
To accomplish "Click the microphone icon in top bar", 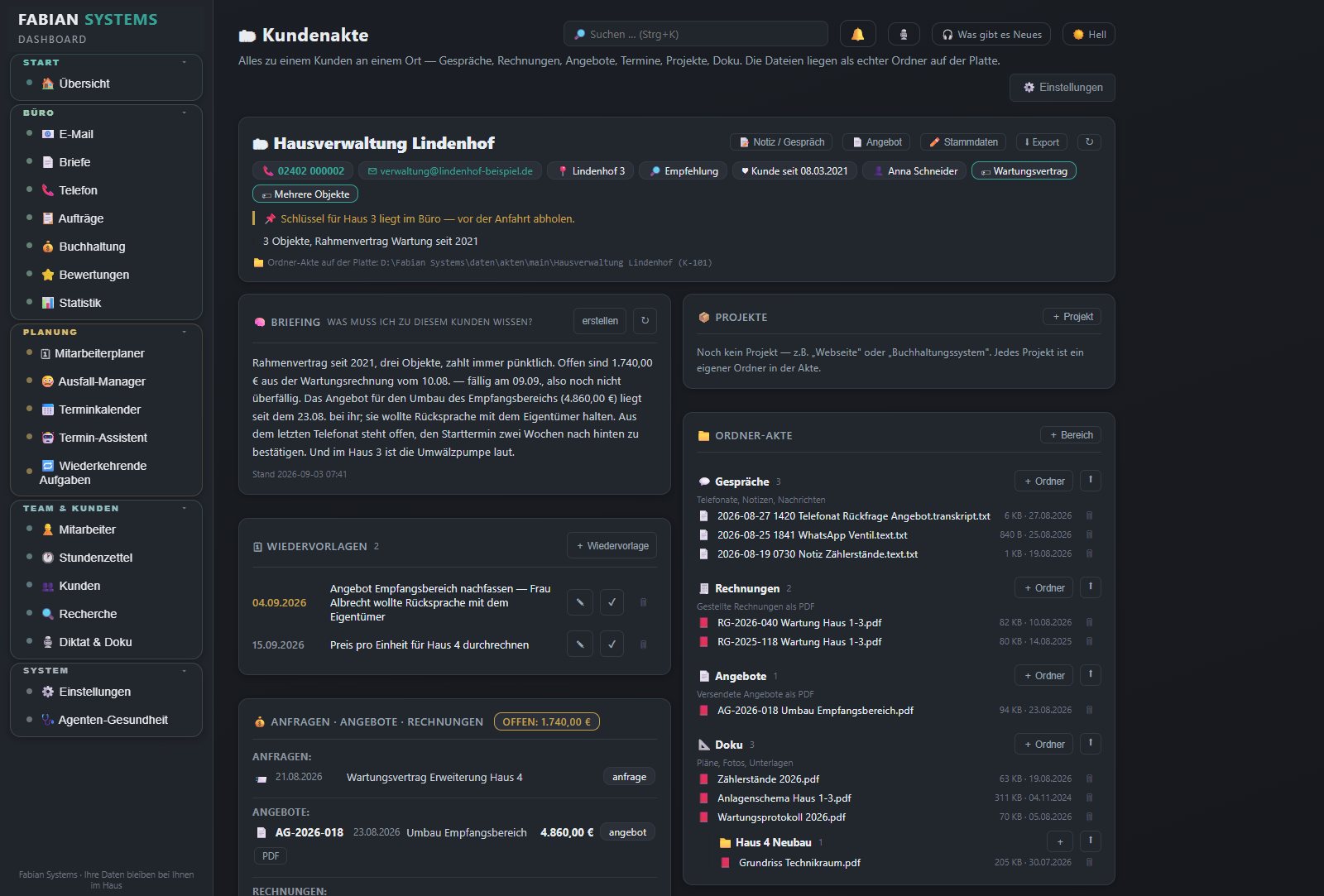I will click(904, 34).
